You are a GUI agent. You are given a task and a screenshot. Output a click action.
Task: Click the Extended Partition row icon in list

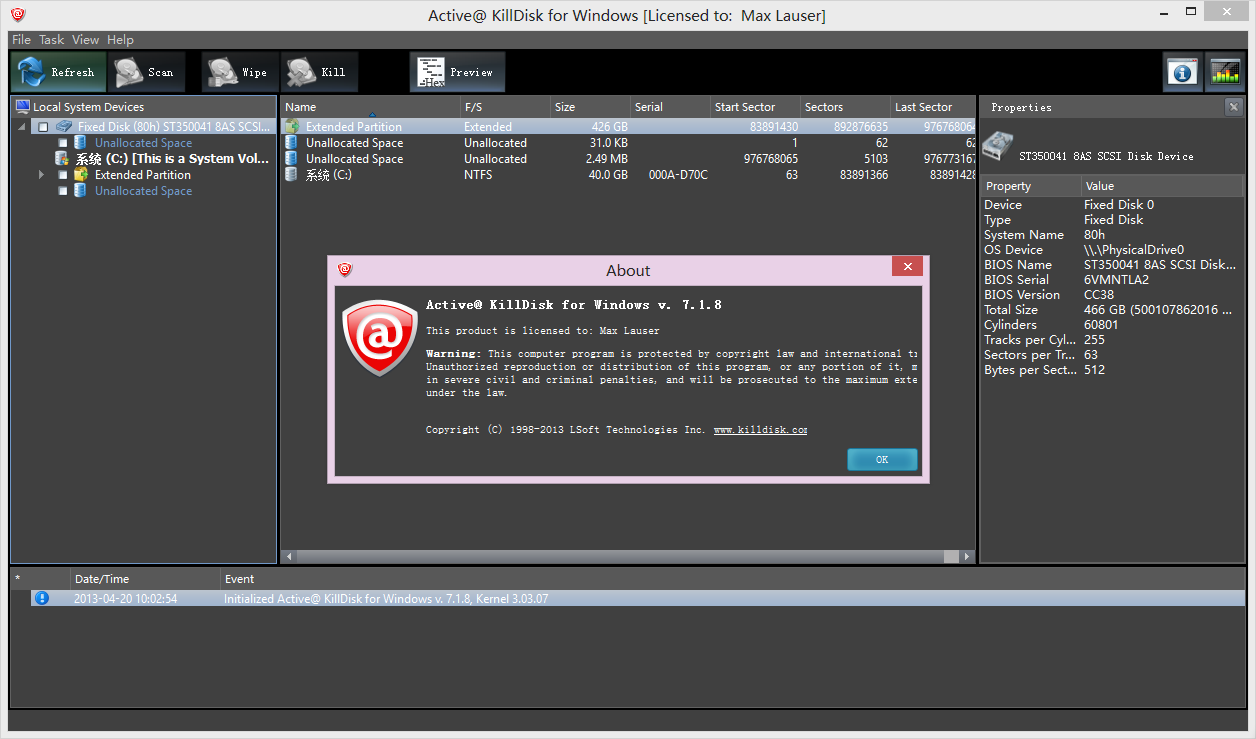292,127
